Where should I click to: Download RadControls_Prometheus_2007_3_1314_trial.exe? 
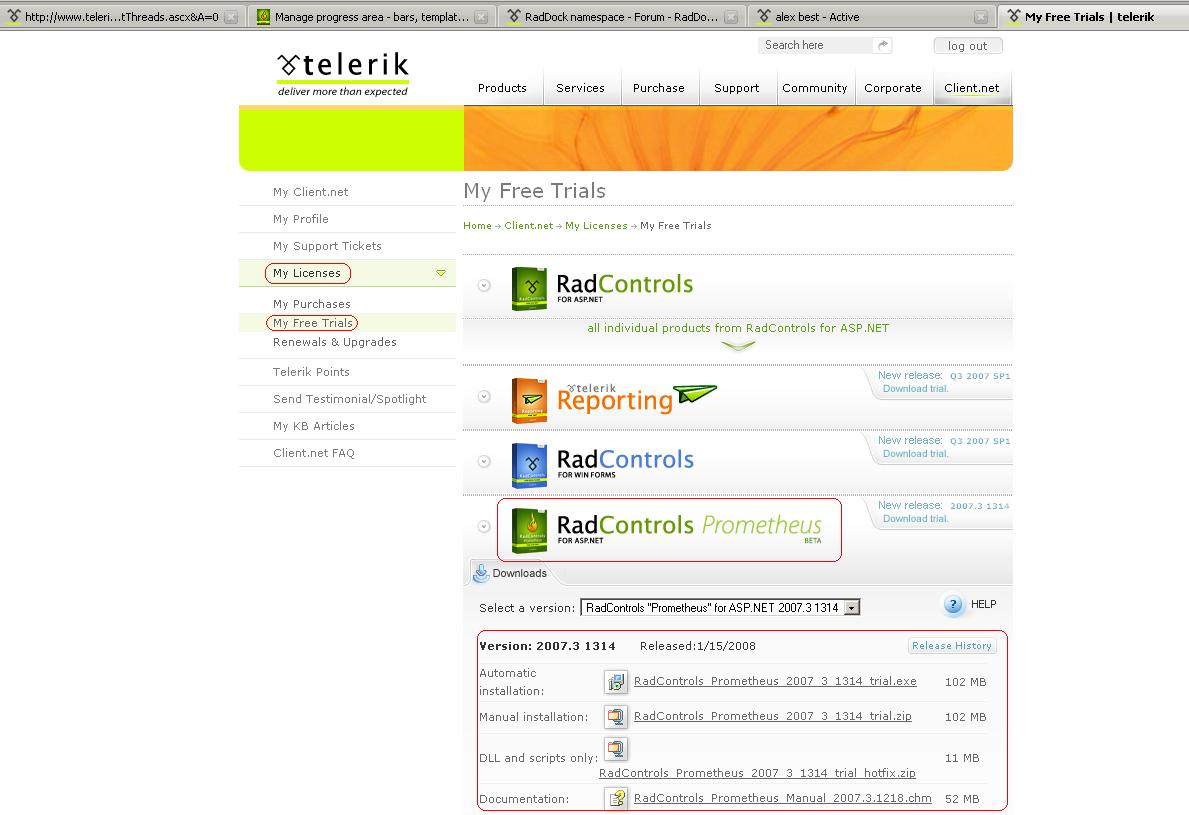tap(775, 682)
